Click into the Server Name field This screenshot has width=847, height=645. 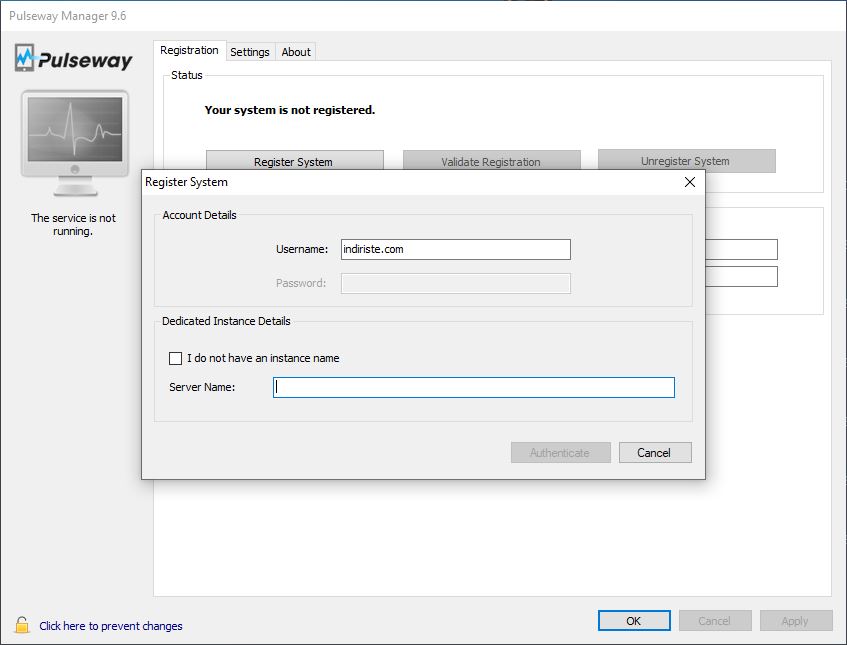(x=474, y=387)
